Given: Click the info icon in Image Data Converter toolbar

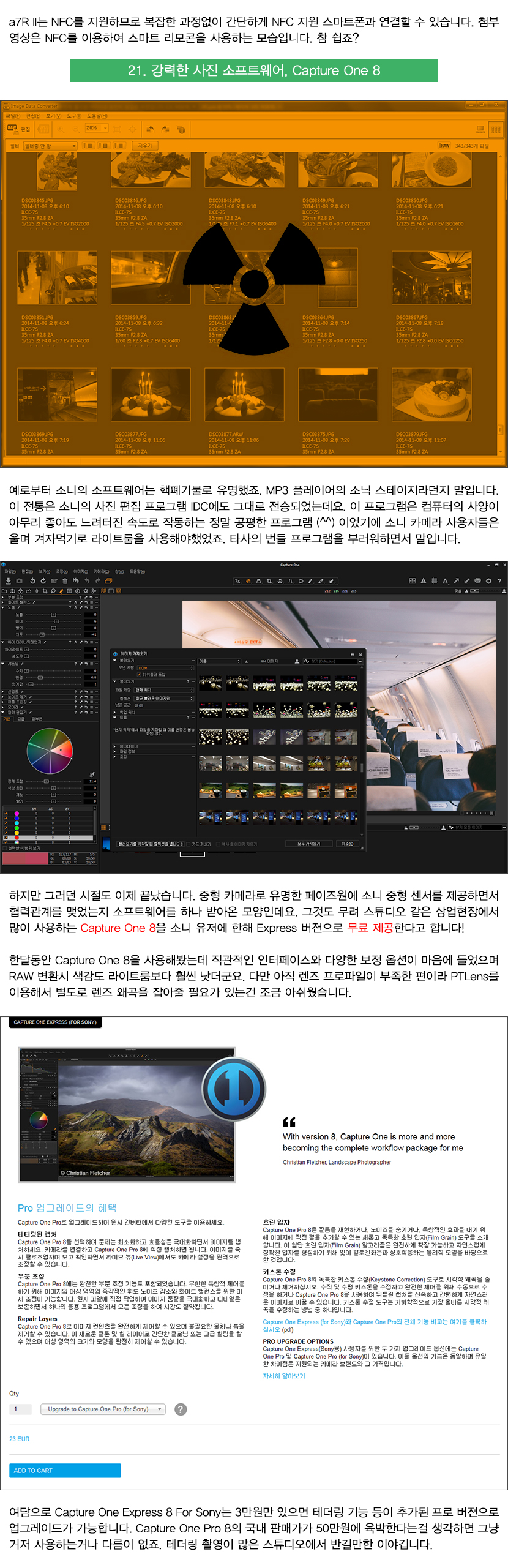Looking at the screenshot, I should tap(181, 129).
